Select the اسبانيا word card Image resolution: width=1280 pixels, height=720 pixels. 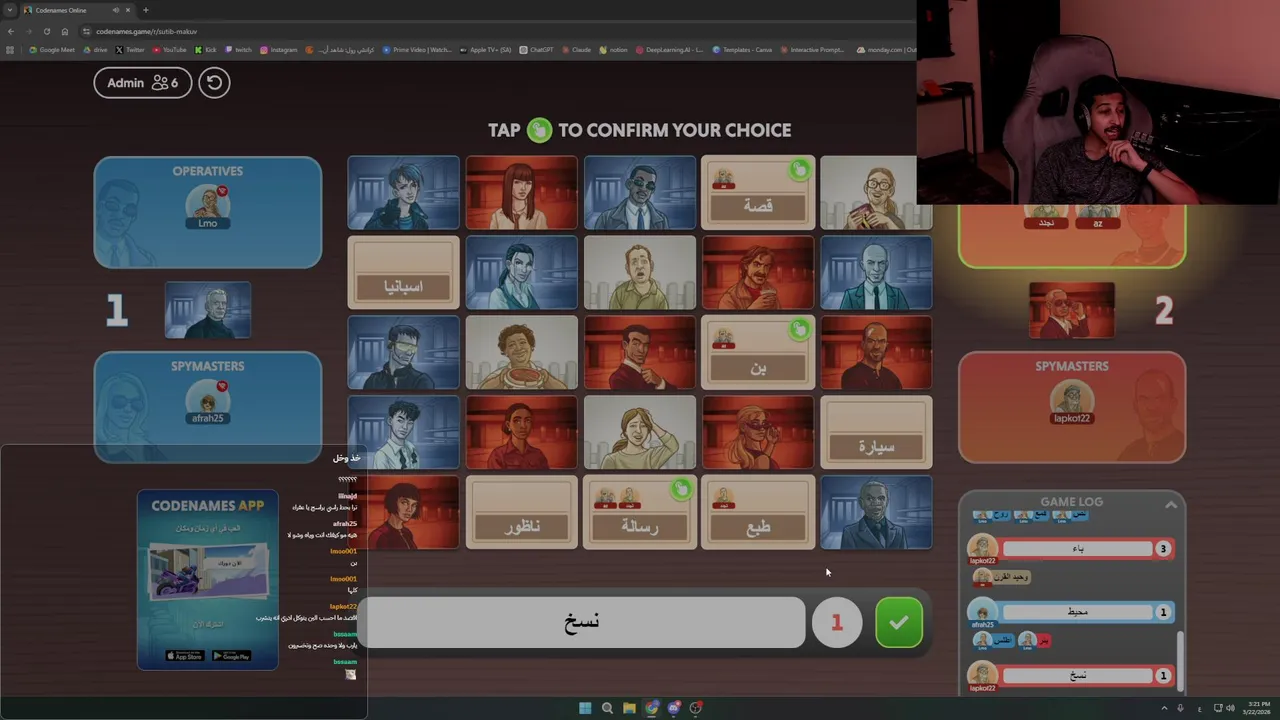click(x=403, y=273)
